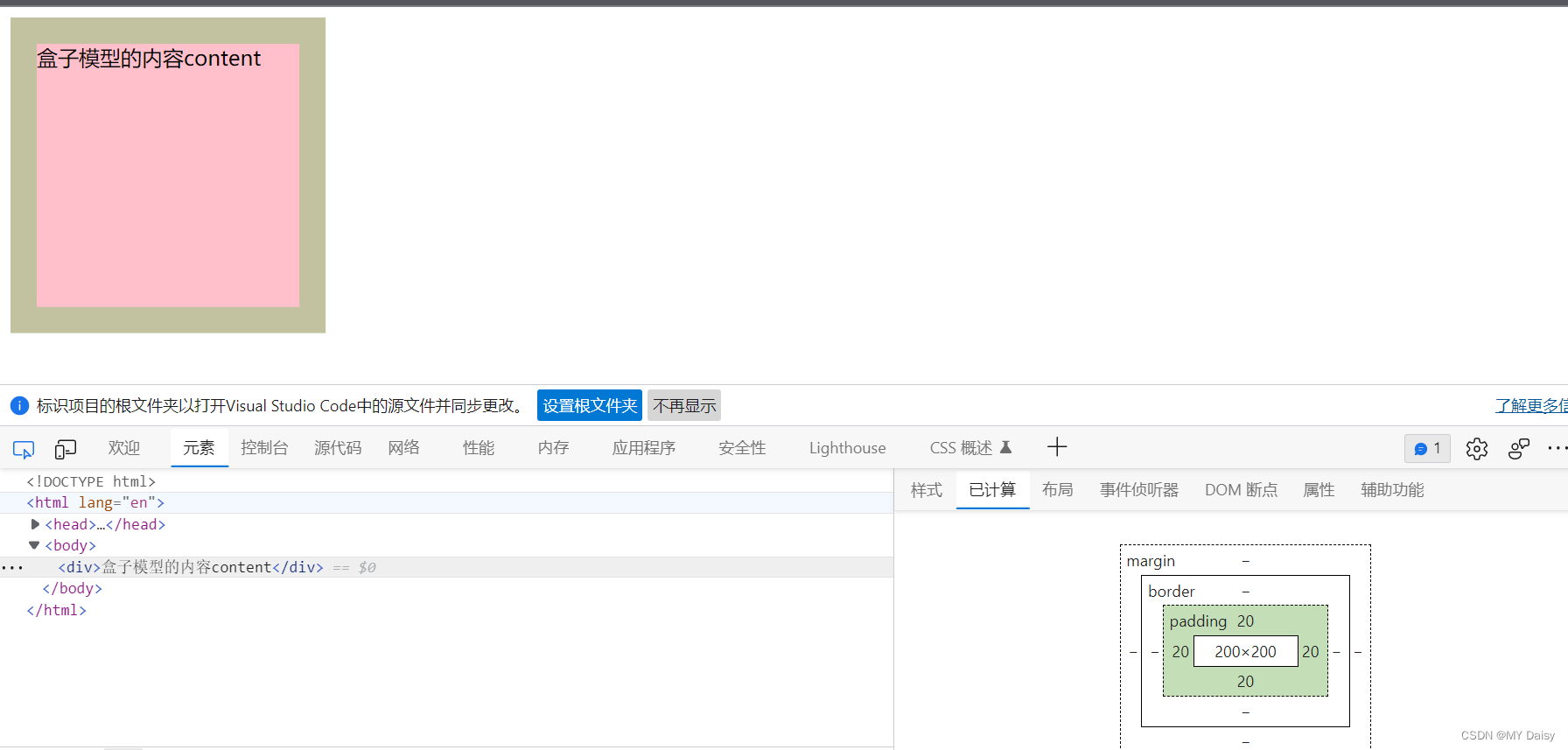The height and width of the screenshot is (750, 1568).
Task: Select the closing </body> tag
Action: pyautogui.click(x=73, y=588)
